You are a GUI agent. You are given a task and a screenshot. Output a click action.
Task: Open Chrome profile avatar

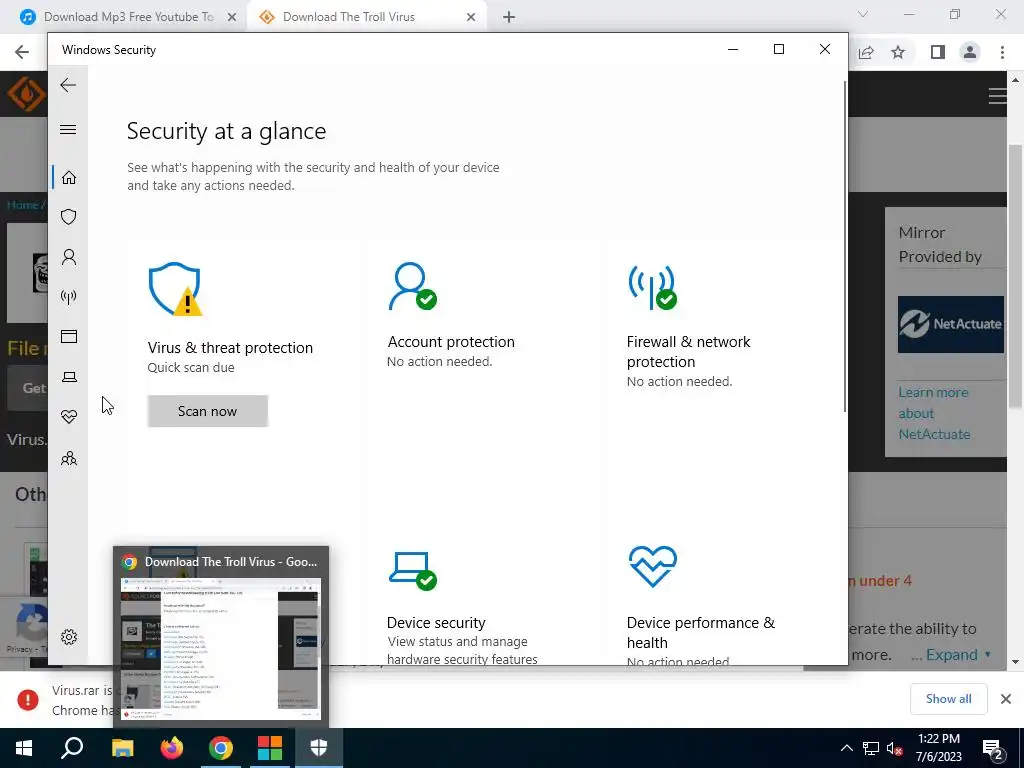[x=970, y=52]
